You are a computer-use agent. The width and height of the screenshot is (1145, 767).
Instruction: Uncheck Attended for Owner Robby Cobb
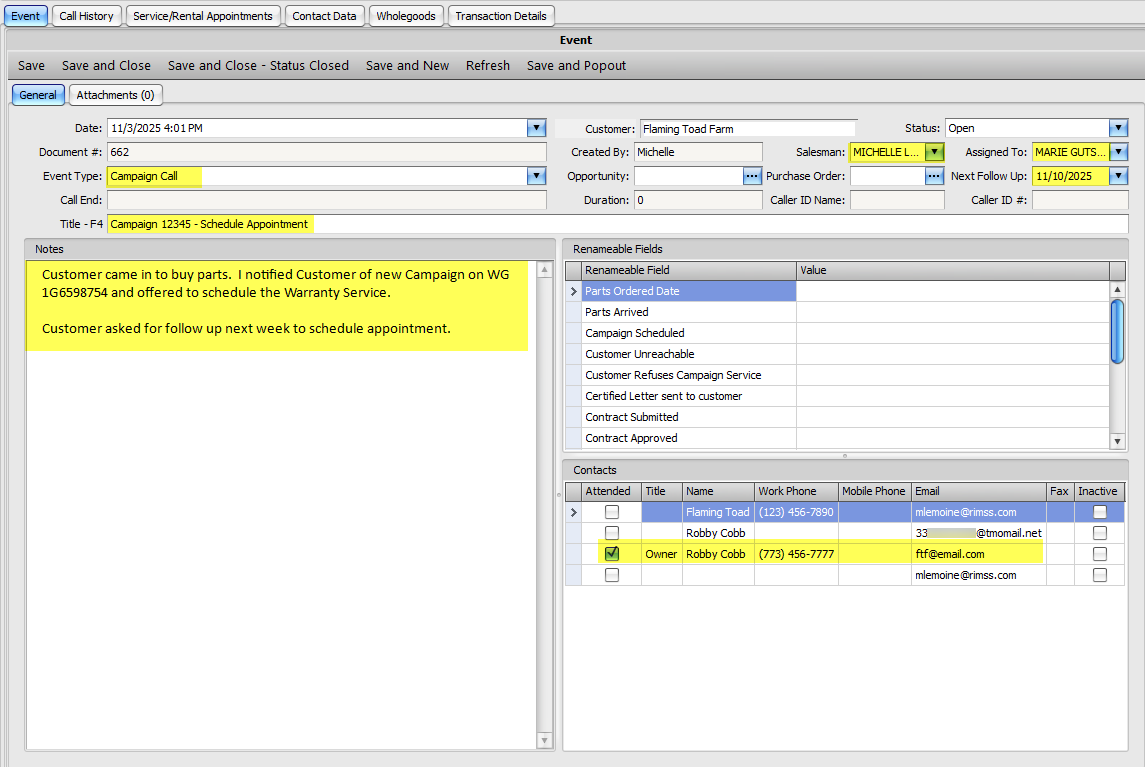click(x=612, y=554)
